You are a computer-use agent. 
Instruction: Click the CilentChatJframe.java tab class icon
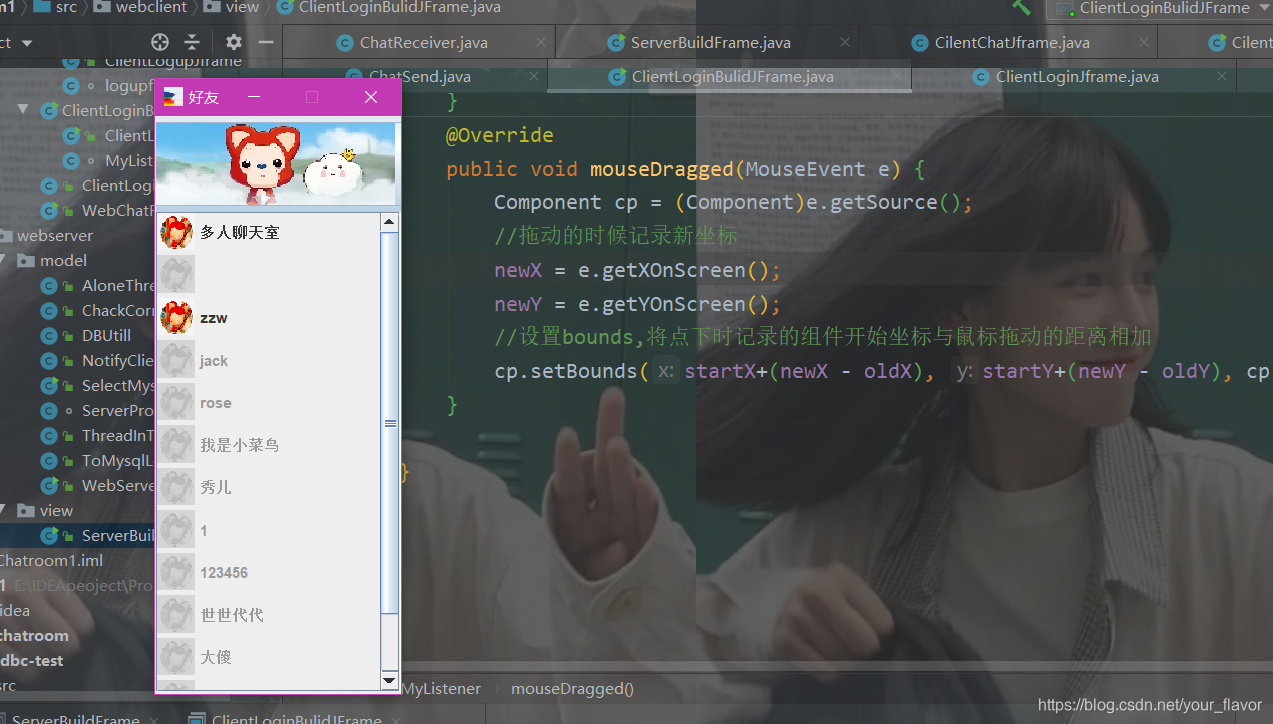pos(920,43)
